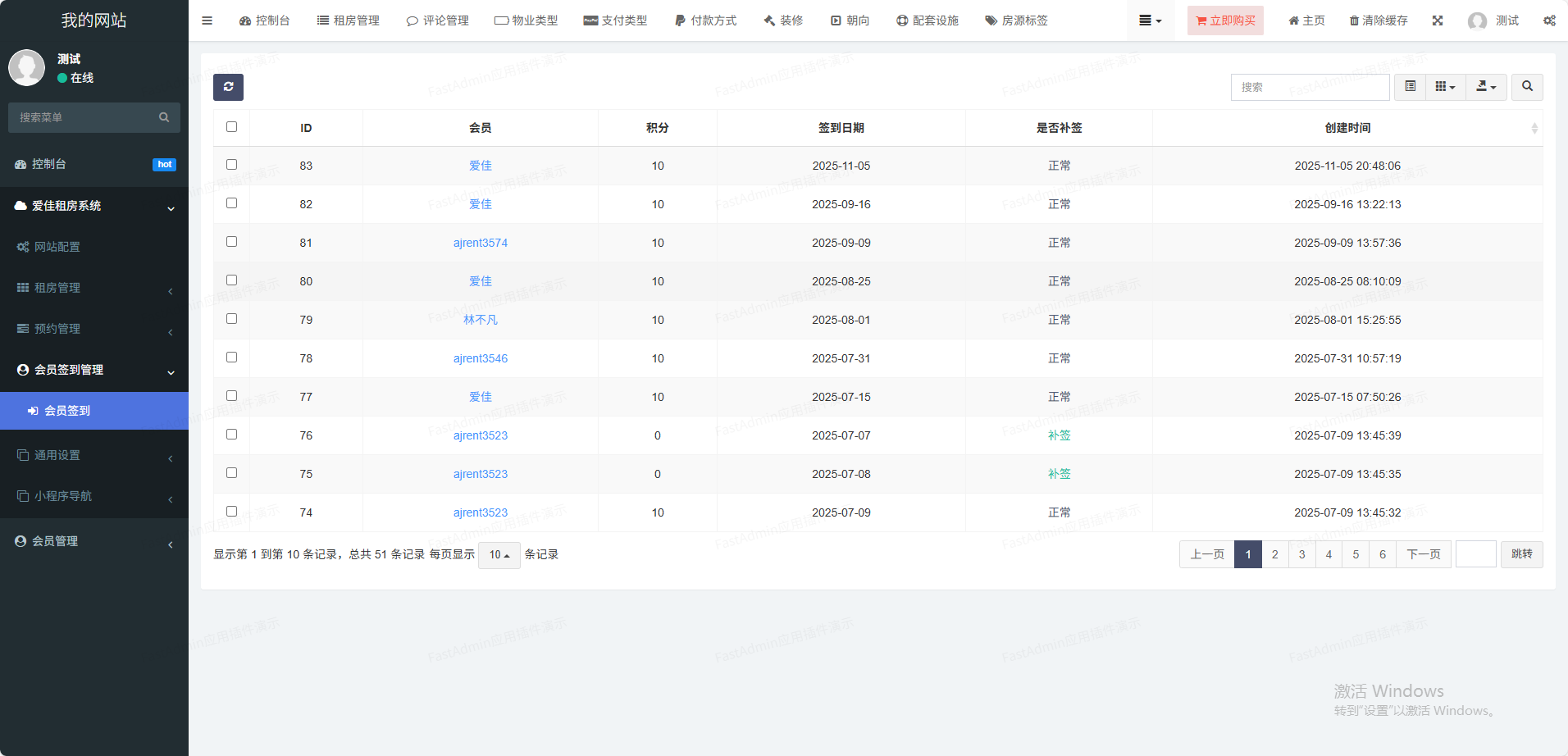
Task: Select the checkbox for row ID 83
Action: click(x=231, y=165)
